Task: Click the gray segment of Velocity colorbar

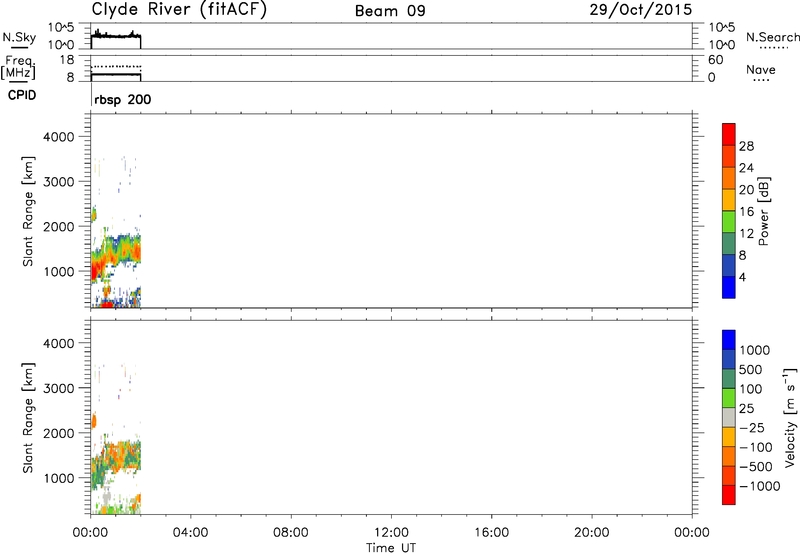Action: [x=729, y=418]
